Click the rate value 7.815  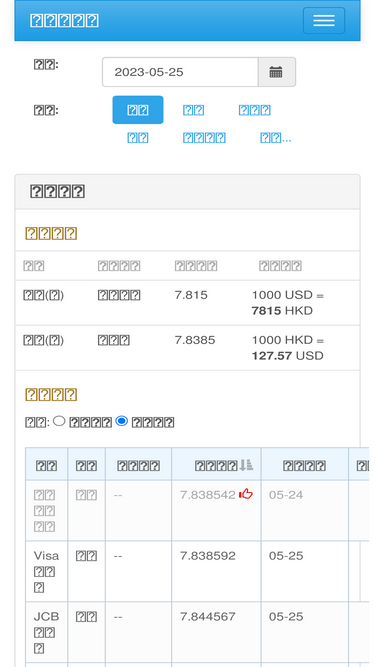(x=191, y=295)
